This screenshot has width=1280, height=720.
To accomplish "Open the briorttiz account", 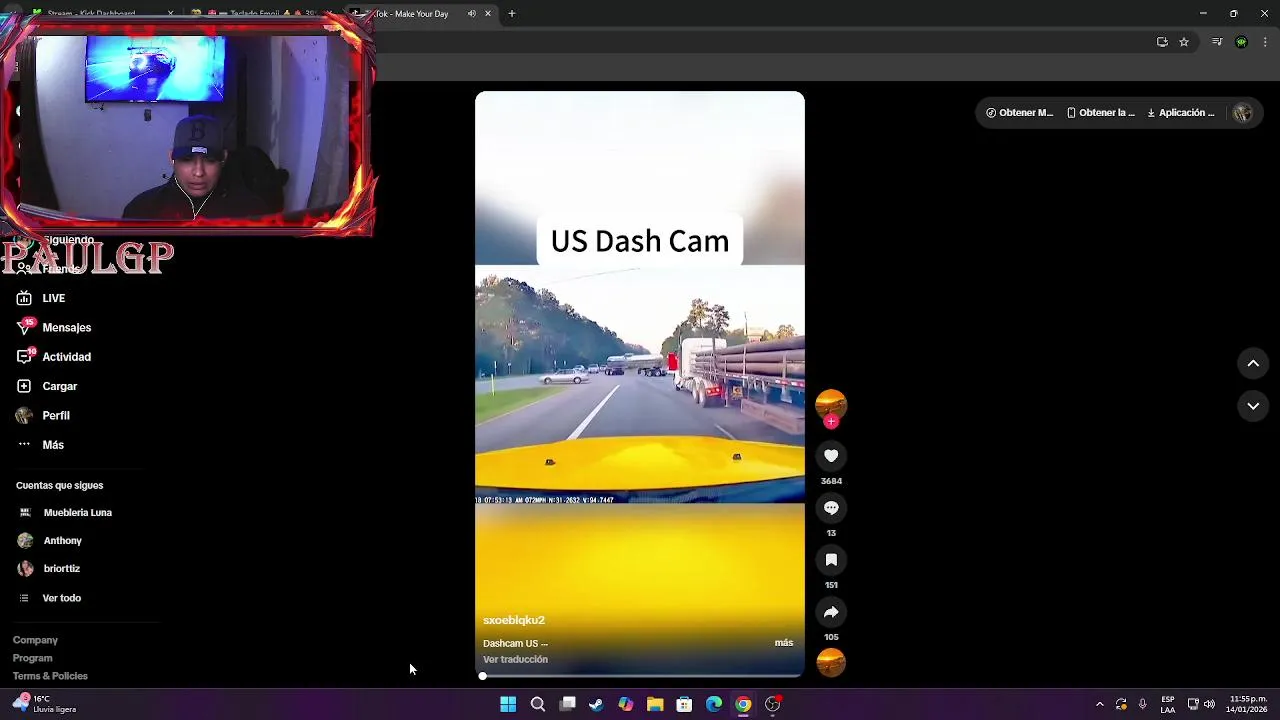I will 49,569.
